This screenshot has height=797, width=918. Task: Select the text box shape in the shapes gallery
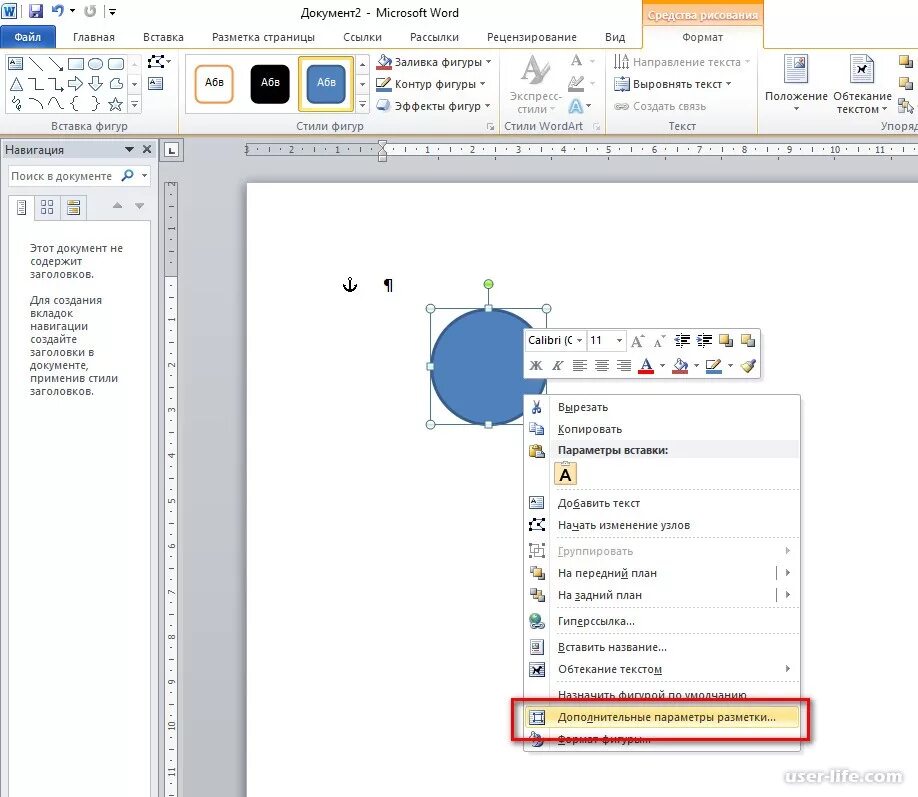point(15,64)
